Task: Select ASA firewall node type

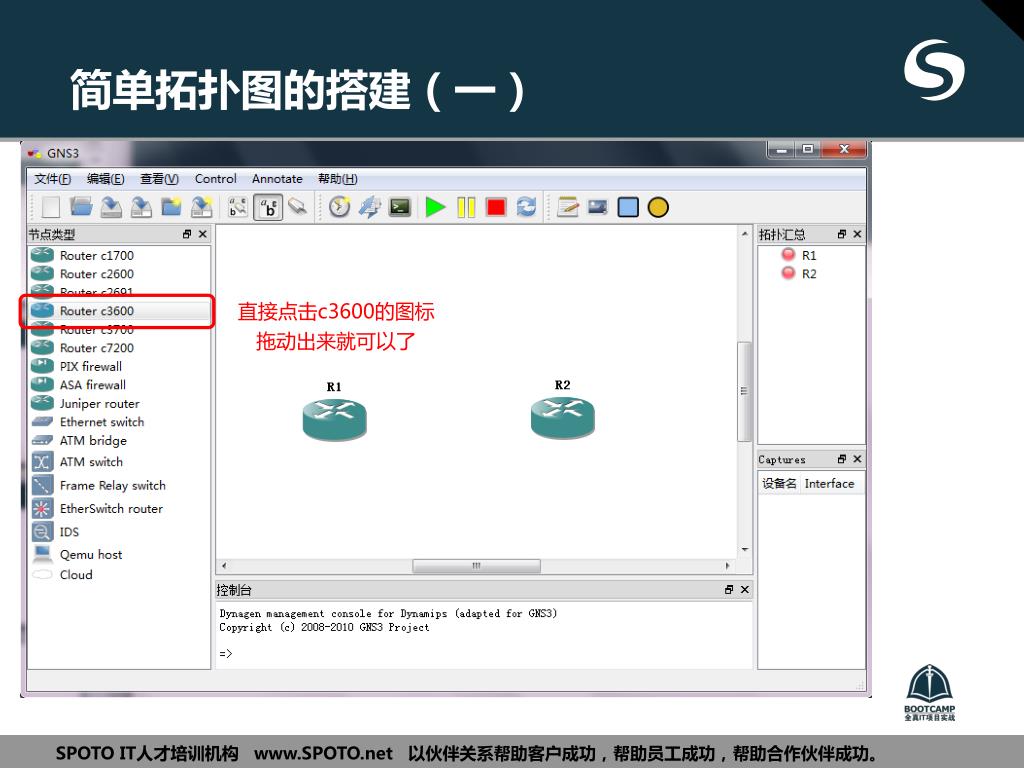Action: (119, 385)
